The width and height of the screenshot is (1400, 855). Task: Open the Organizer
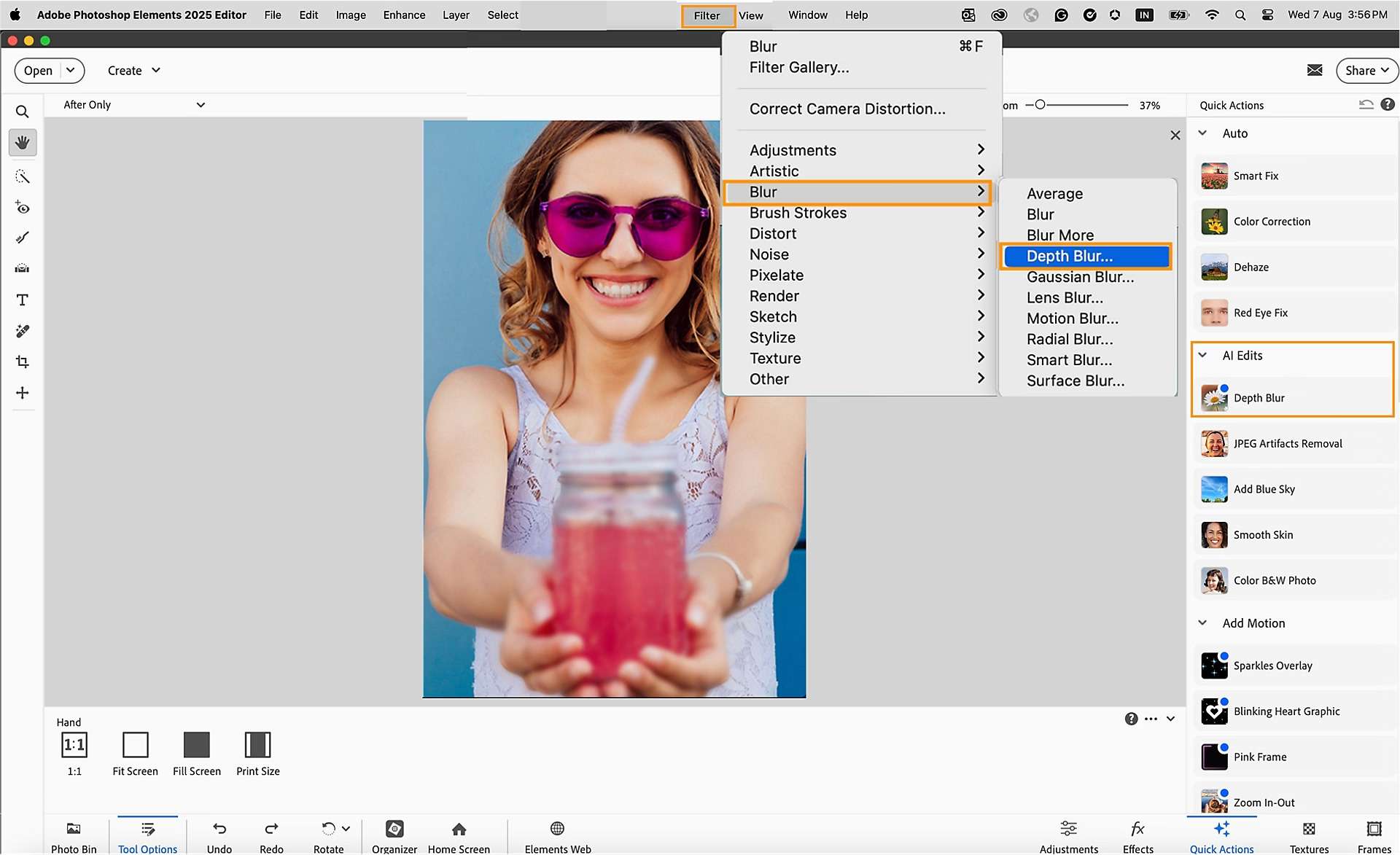click(x=394, y=837)
